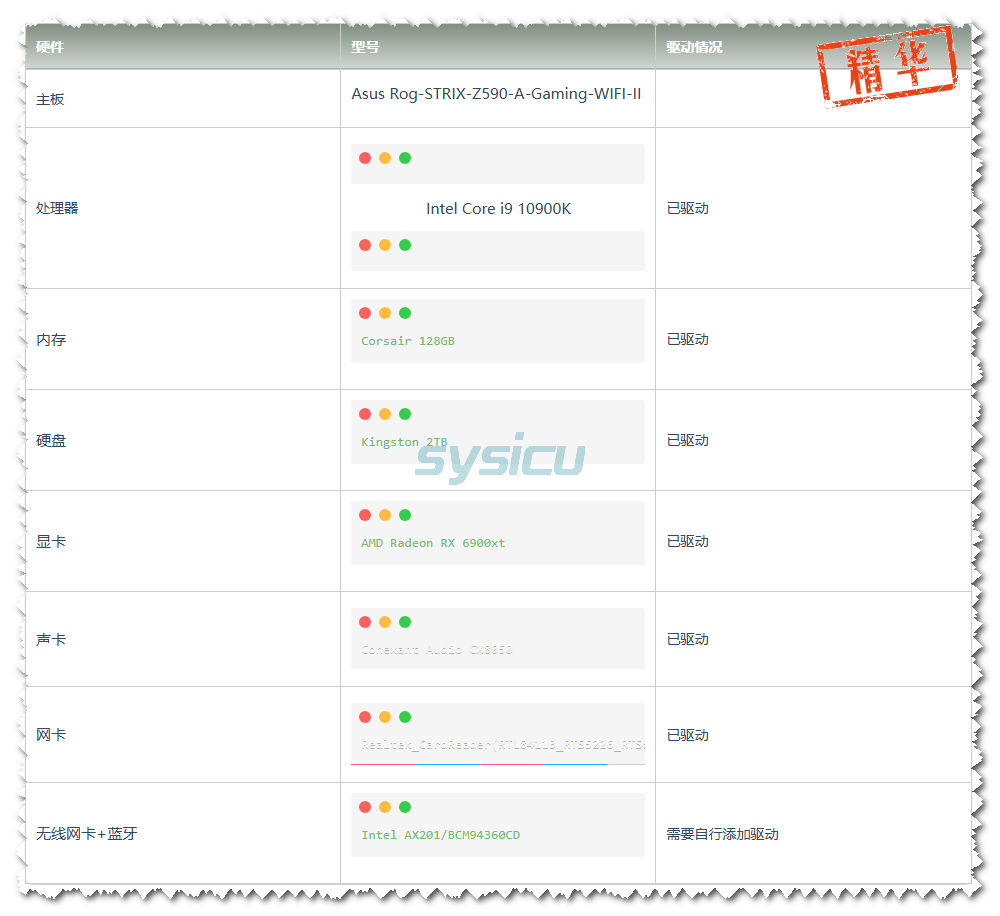Image resolution: width=1000 pixels, height=916 pixels.
Task: Click yellow dot in Conexant Audio code block
Action: point(385,622)
